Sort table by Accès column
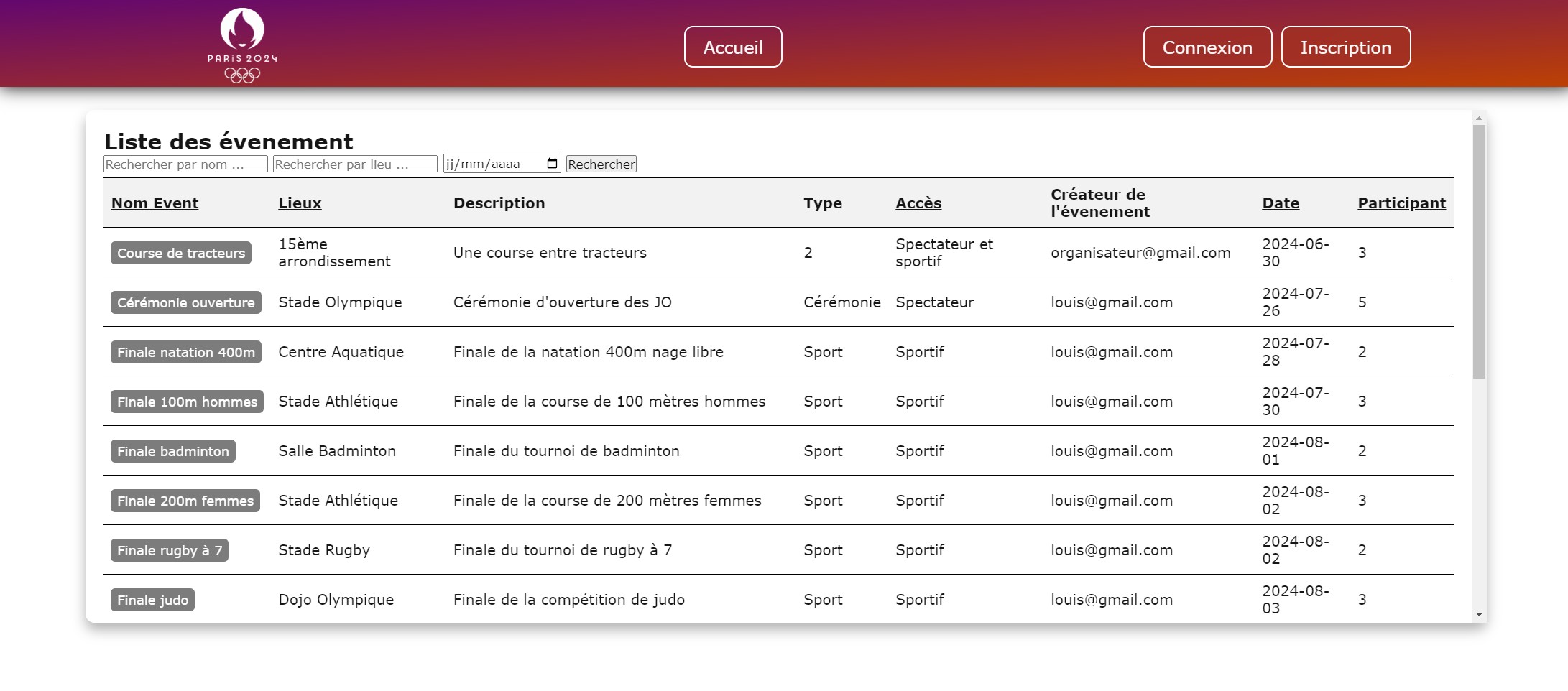 pyautogui.click(x=918, y=203)
